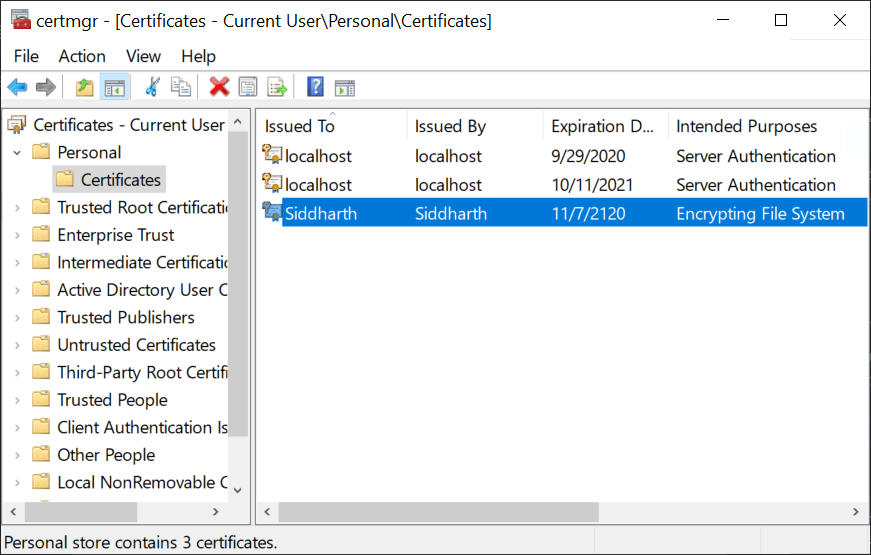Click tree pane vertical scrollbar down arrow
The width and height of the screenshot is (871, 555).
point(238,489)
